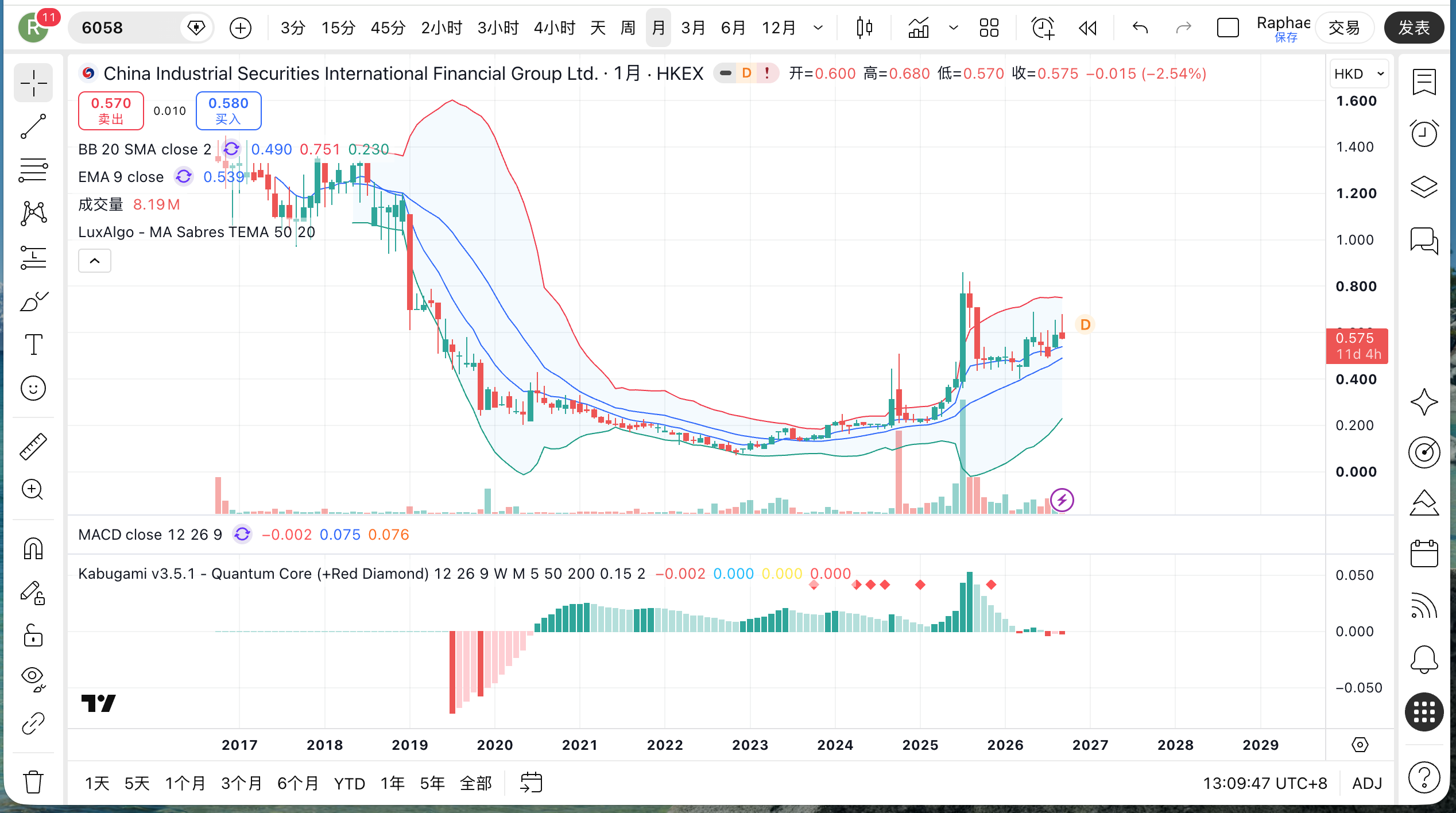1456x813 pixels.
Task: Select the Text annotation tool
Action: pyautogui.click(x=33, y=344)
